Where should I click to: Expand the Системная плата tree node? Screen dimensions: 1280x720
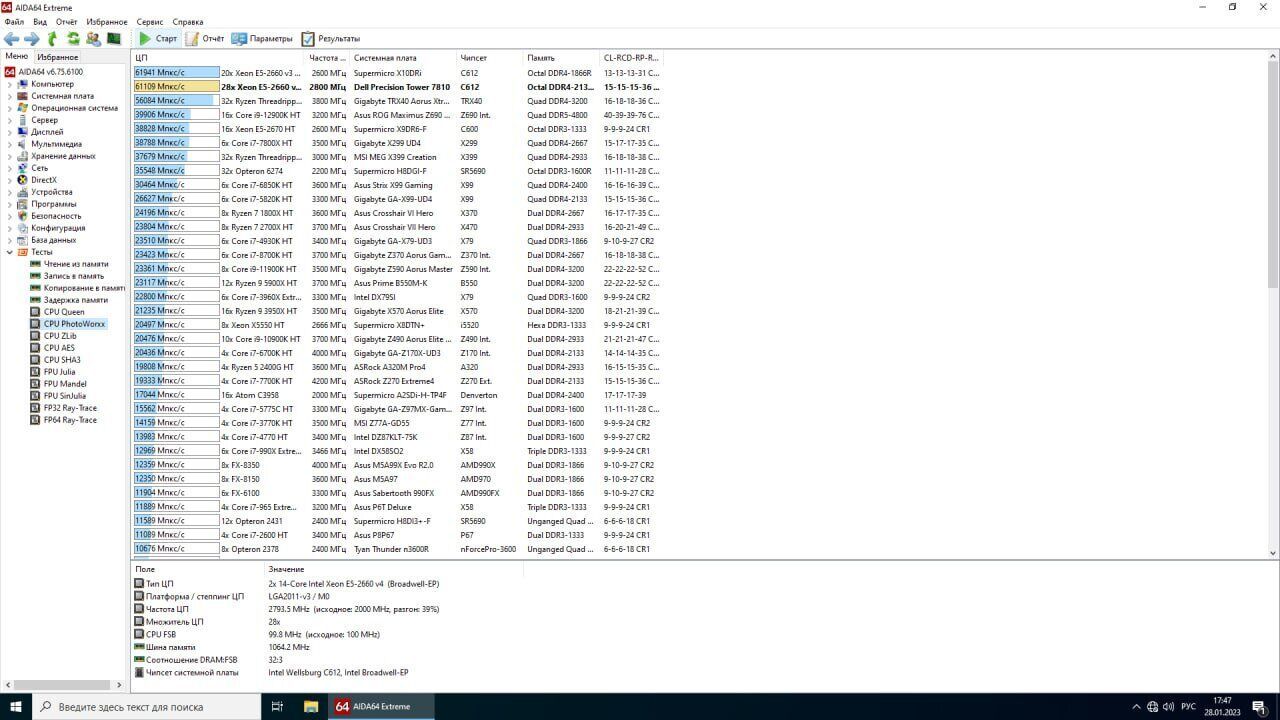(10, 96)
